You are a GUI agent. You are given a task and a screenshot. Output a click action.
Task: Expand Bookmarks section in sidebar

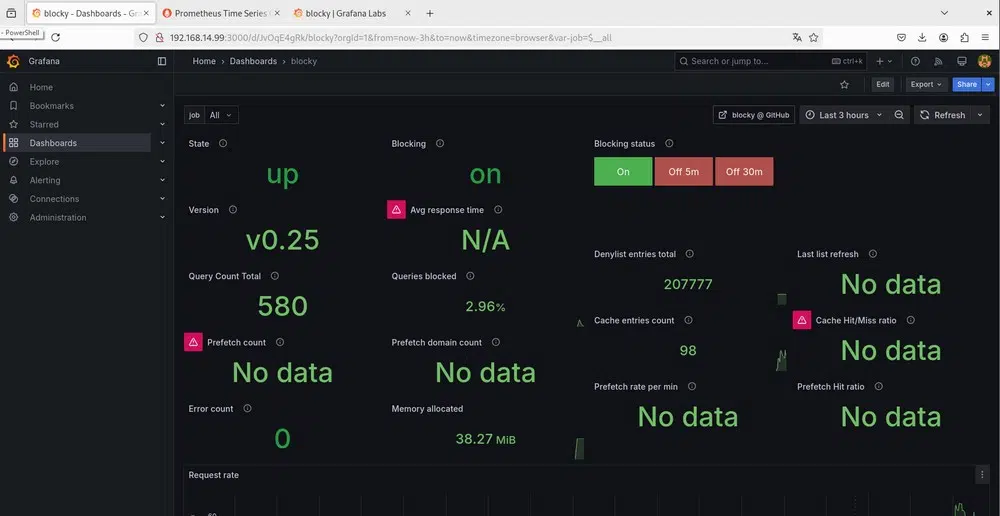point(162,106)
